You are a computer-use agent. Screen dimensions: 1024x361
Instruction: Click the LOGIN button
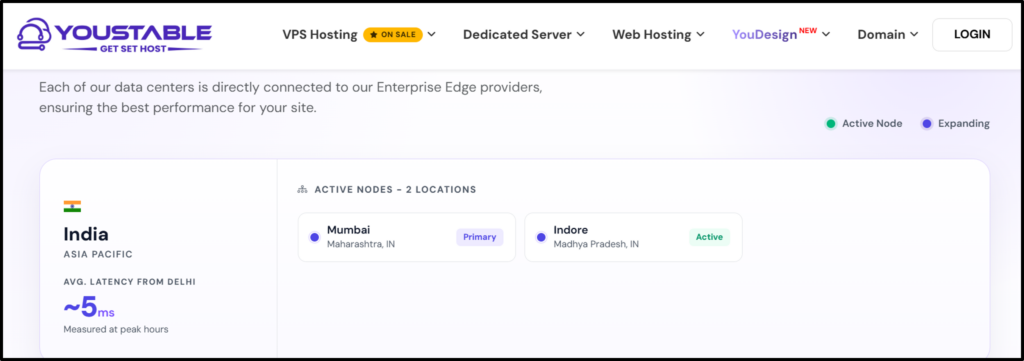(x=972, y=35)
